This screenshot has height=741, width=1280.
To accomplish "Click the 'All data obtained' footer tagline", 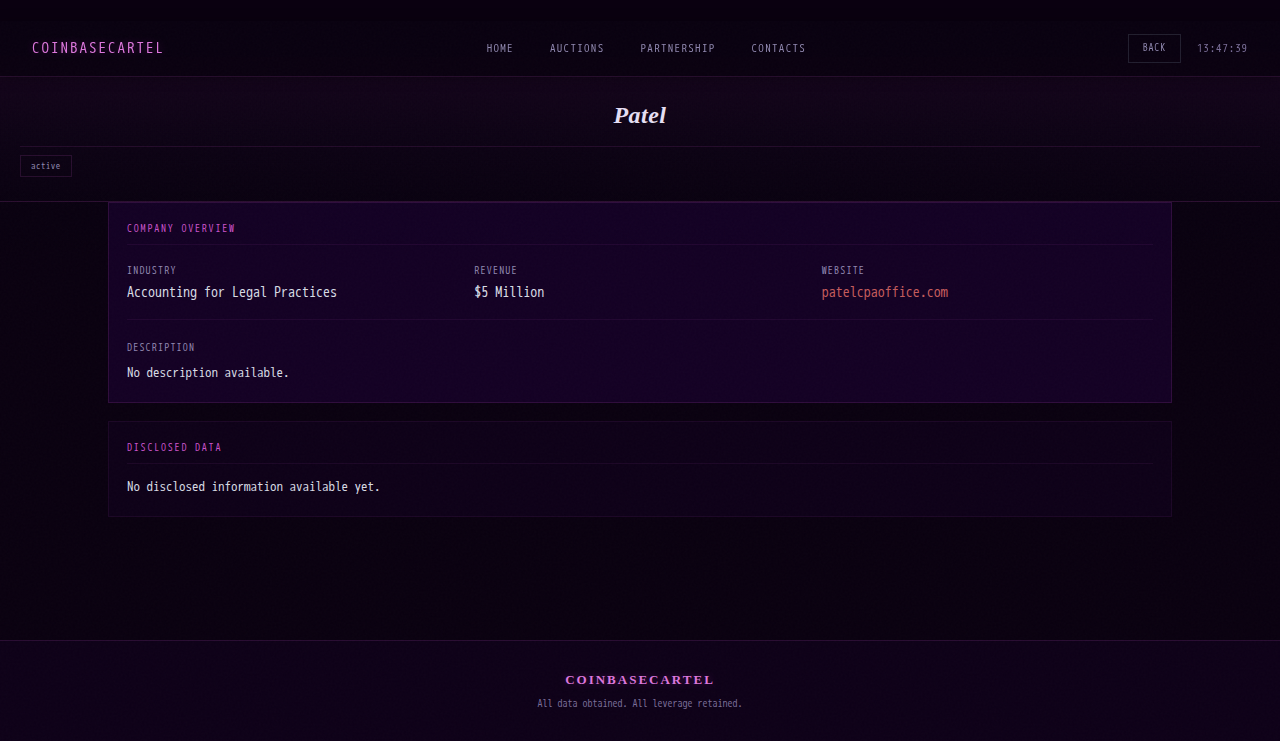I will (x=640, y=704).
